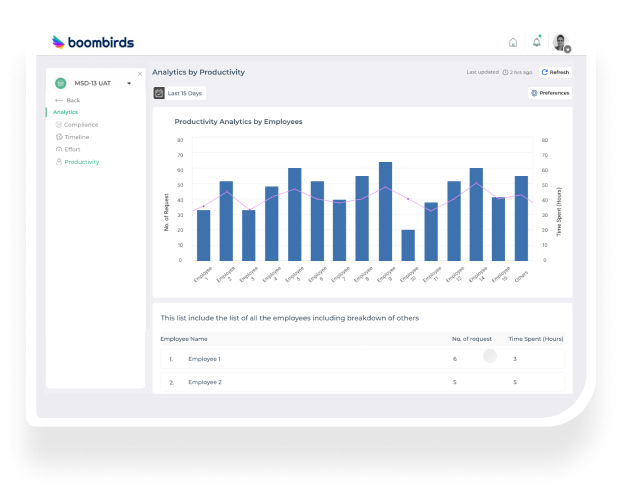
Task: Select Productivity in the sidebar menu
Action: click(81, 161)
